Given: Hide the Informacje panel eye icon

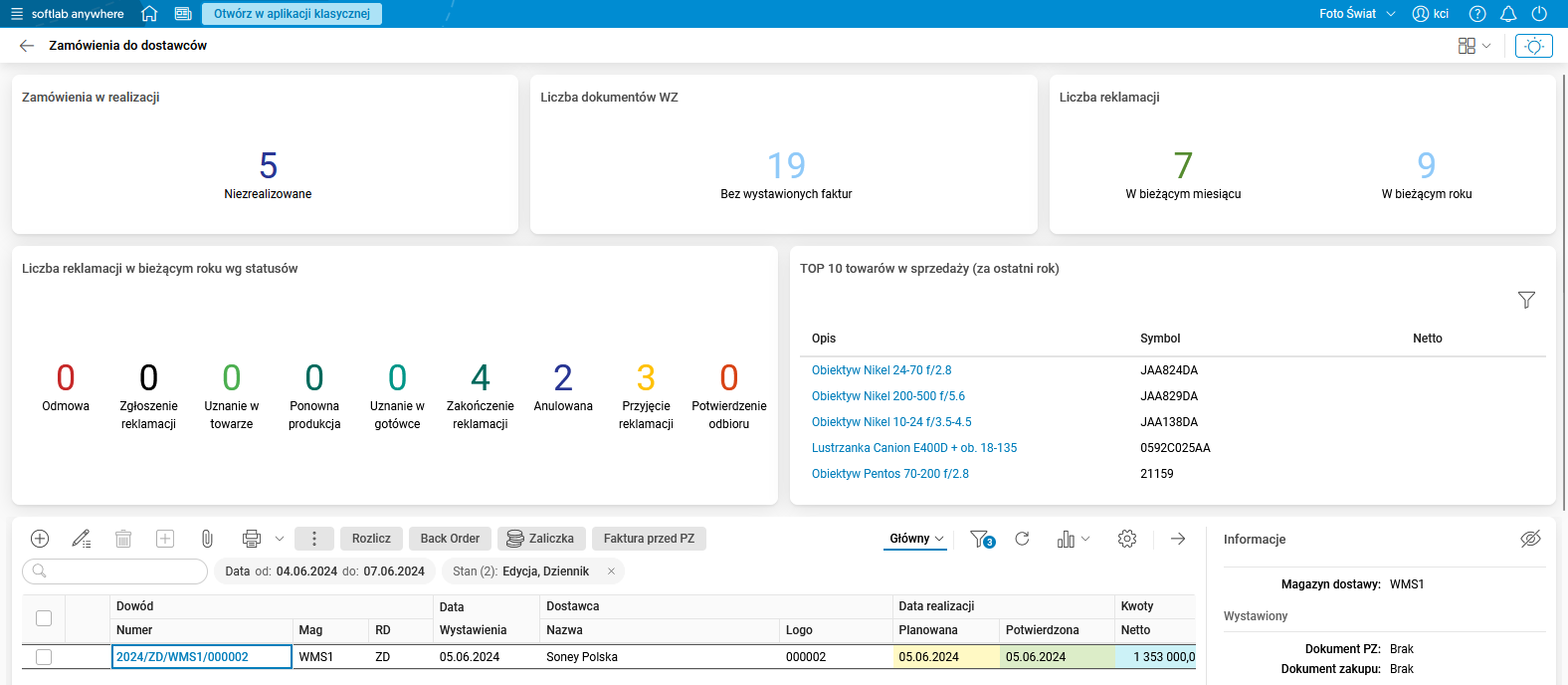Looking at the screenshot, I should point(1530,539).
